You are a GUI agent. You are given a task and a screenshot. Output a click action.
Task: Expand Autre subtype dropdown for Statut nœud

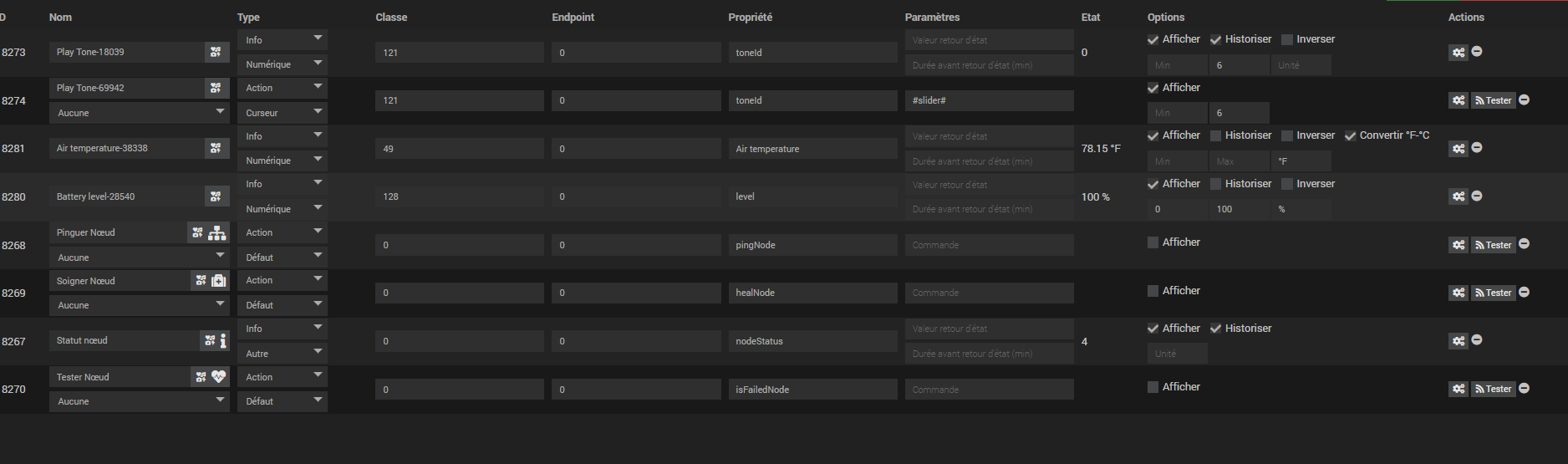click(x=282, y=354)
